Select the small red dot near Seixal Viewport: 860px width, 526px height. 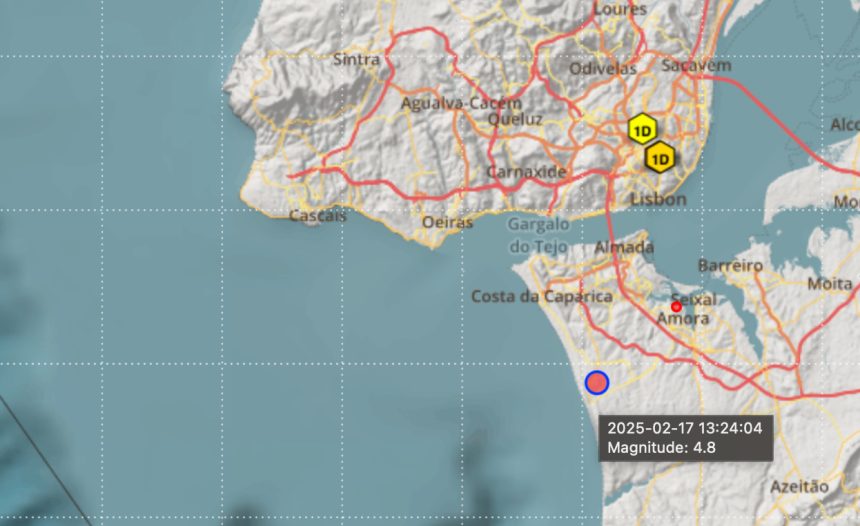pos(676,307)
